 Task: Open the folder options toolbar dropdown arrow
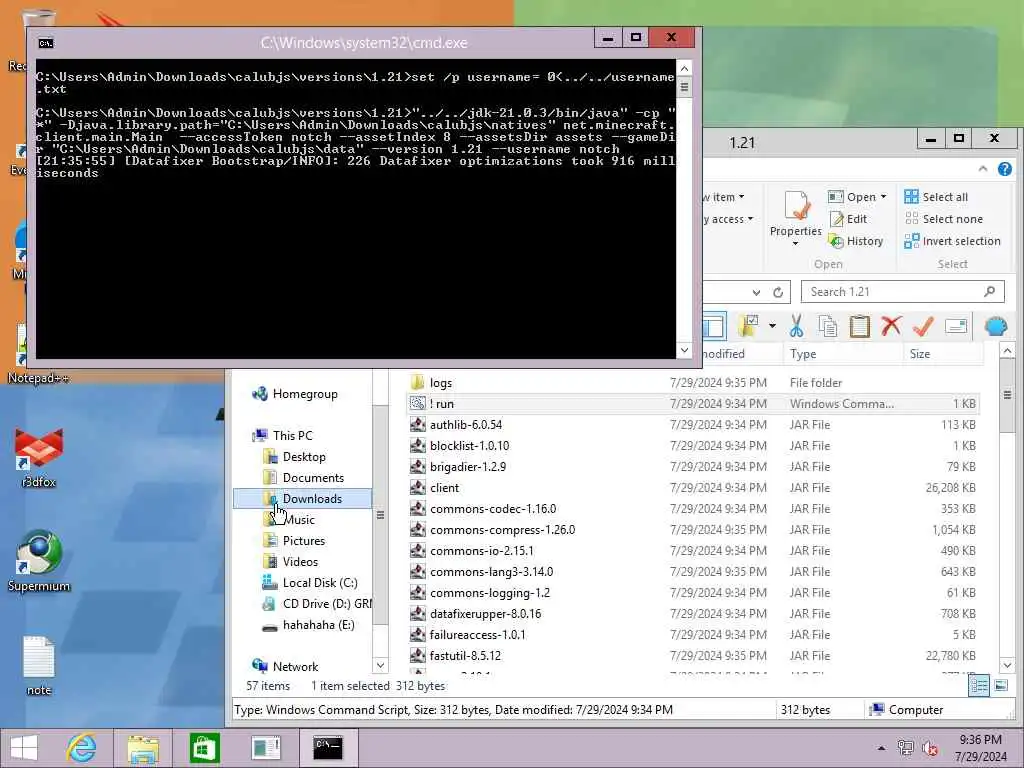point(772,325)
